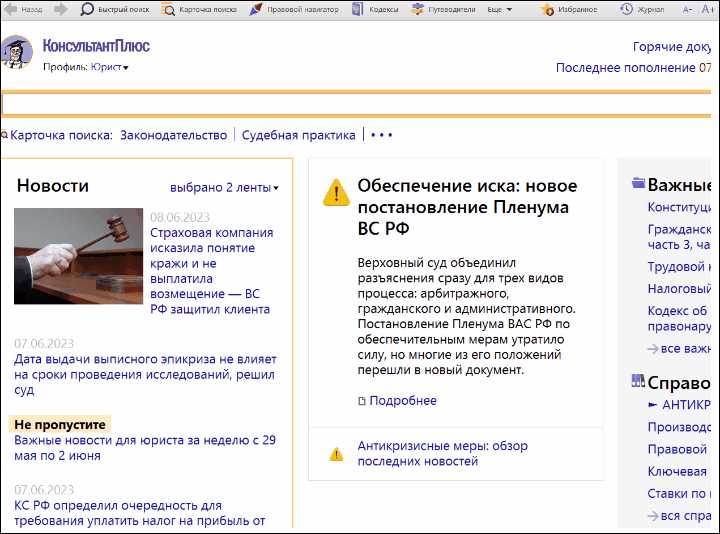Expand the Еще toolbar dropdown

pyautogui.click(x=500, y=9)
